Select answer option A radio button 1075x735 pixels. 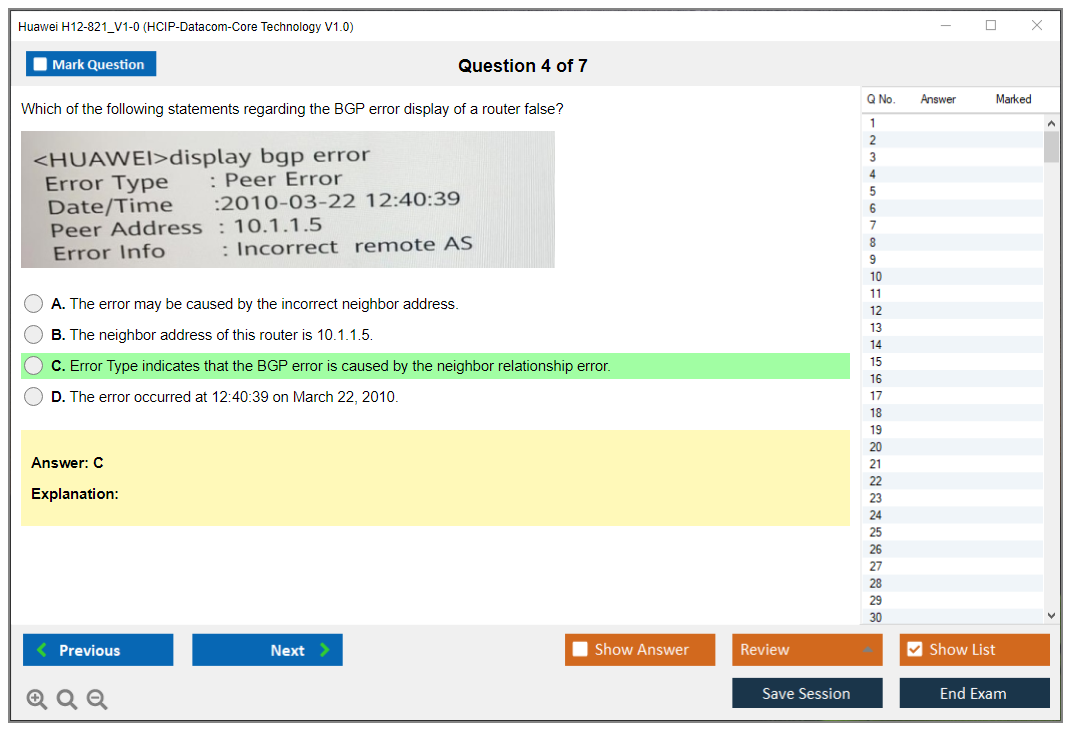pyautogui.click(x=34, y=304)
